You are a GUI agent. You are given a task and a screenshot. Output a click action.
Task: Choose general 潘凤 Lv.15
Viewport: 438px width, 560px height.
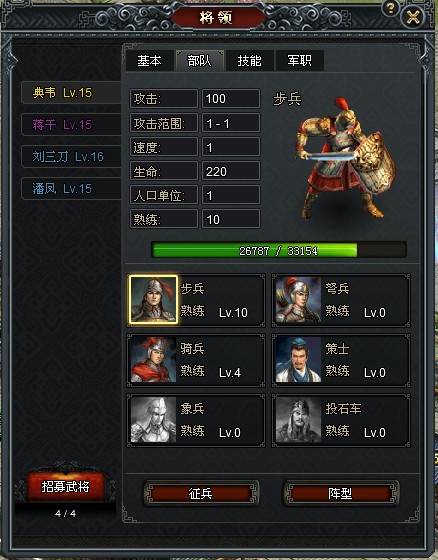click(71, 188)
